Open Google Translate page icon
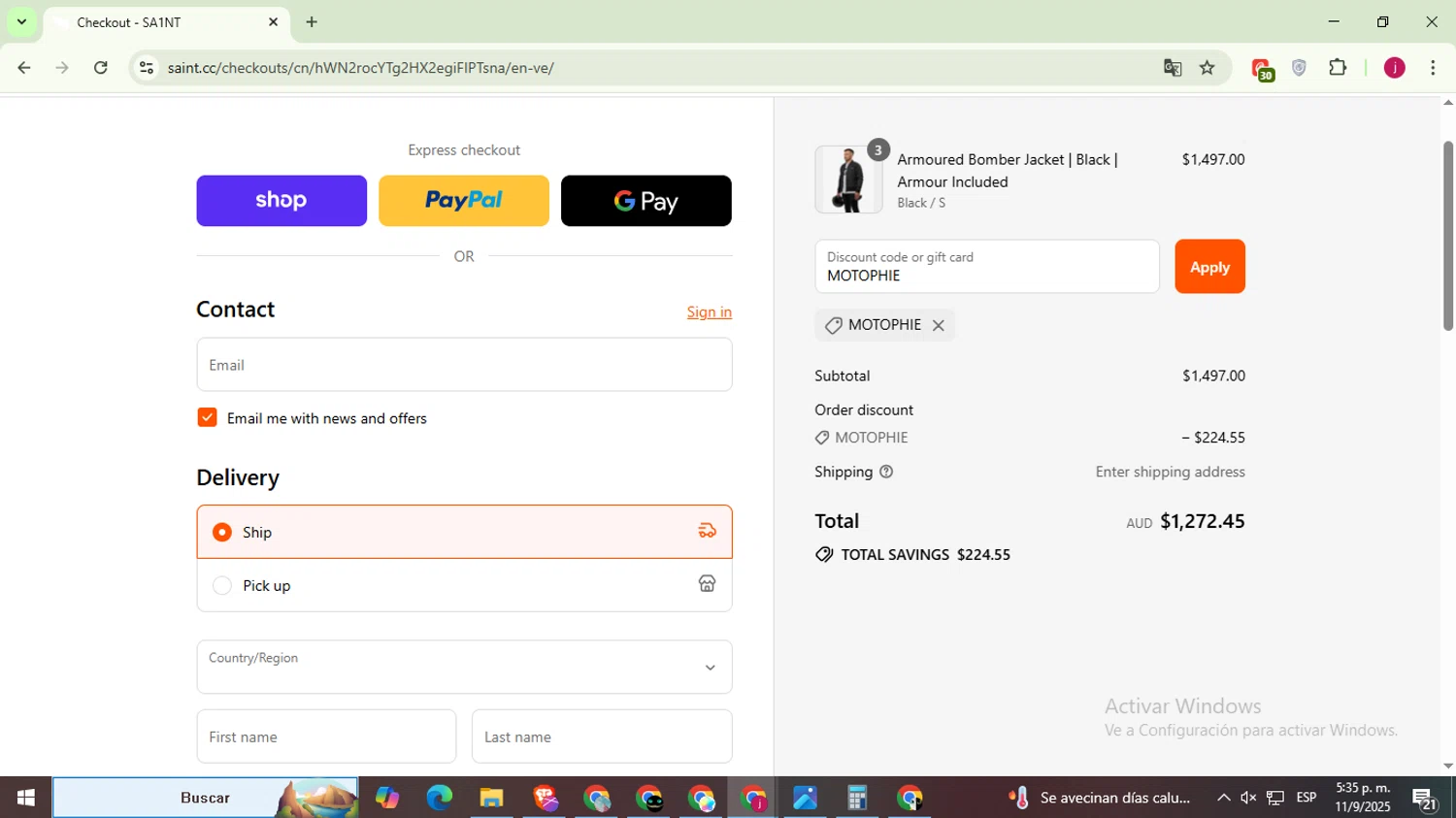The width and height of the screenshot is (1456, 818). click(x=1173, y=68)
